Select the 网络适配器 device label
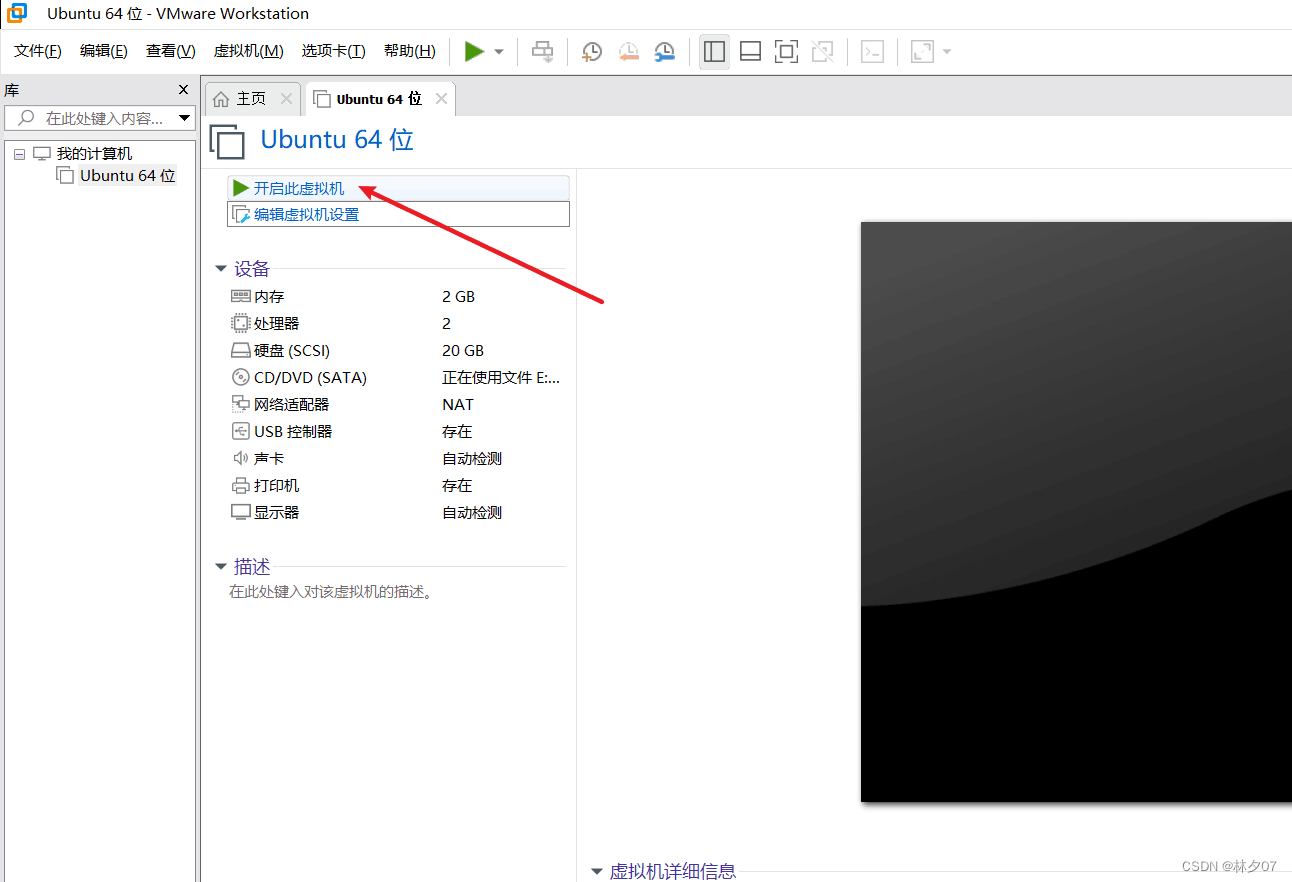The width and height of the screenshot is (1292, 882). pyautogui.click(x=292, y=405)
